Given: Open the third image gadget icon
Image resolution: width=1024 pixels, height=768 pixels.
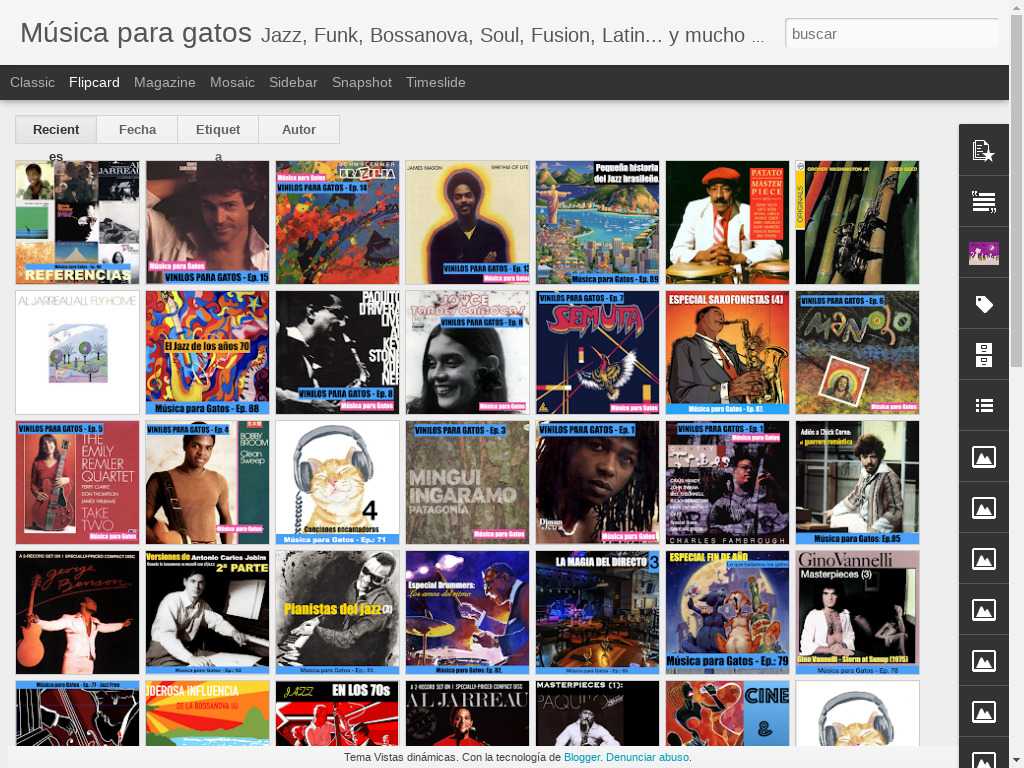Looking at the screenshot, I should pos(984,559).
